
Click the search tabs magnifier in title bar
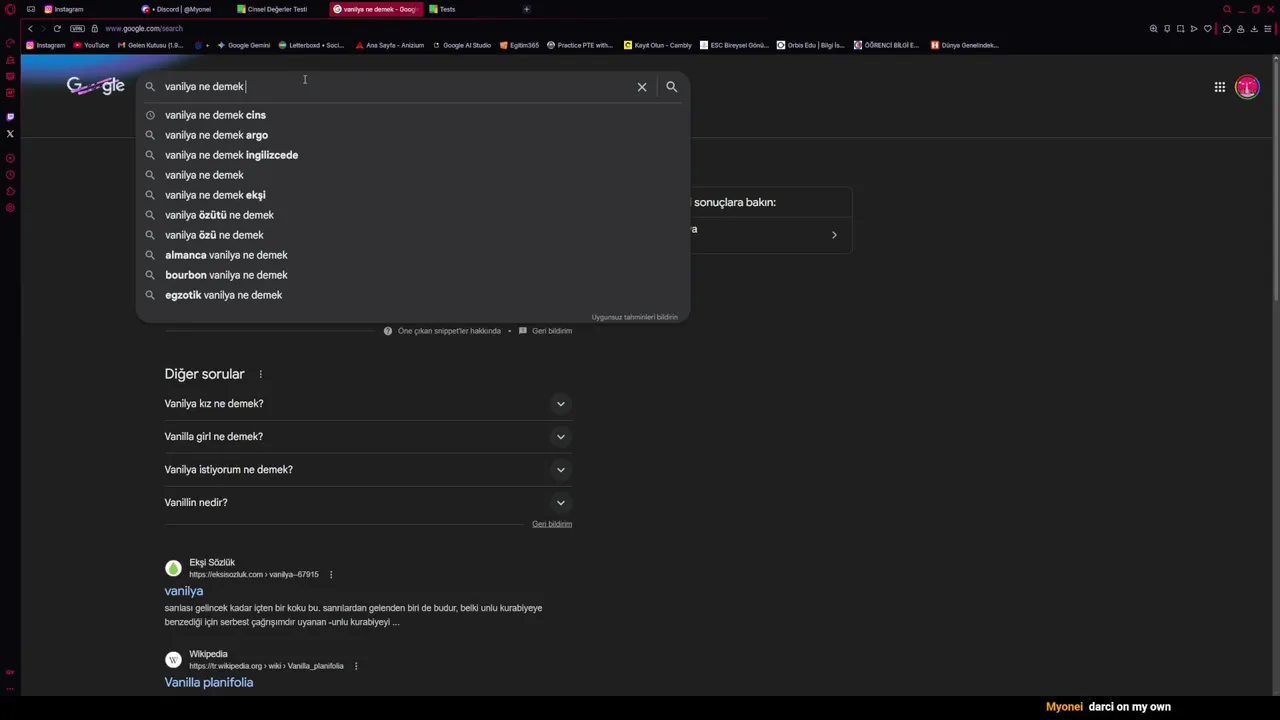tap(1227, 9)
